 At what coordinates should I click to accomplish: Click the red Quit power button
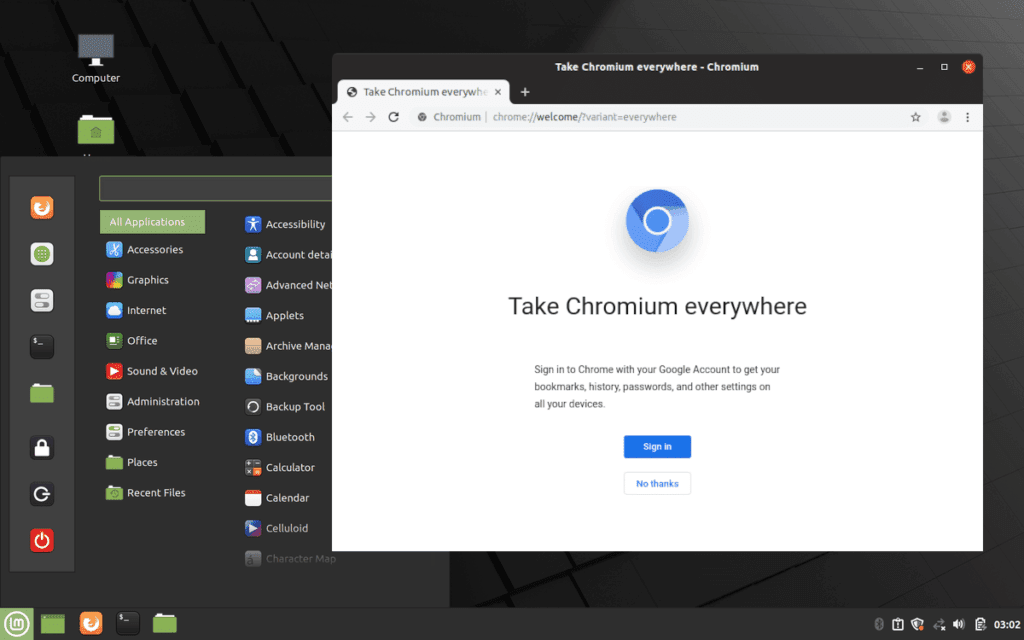(41, 541)
